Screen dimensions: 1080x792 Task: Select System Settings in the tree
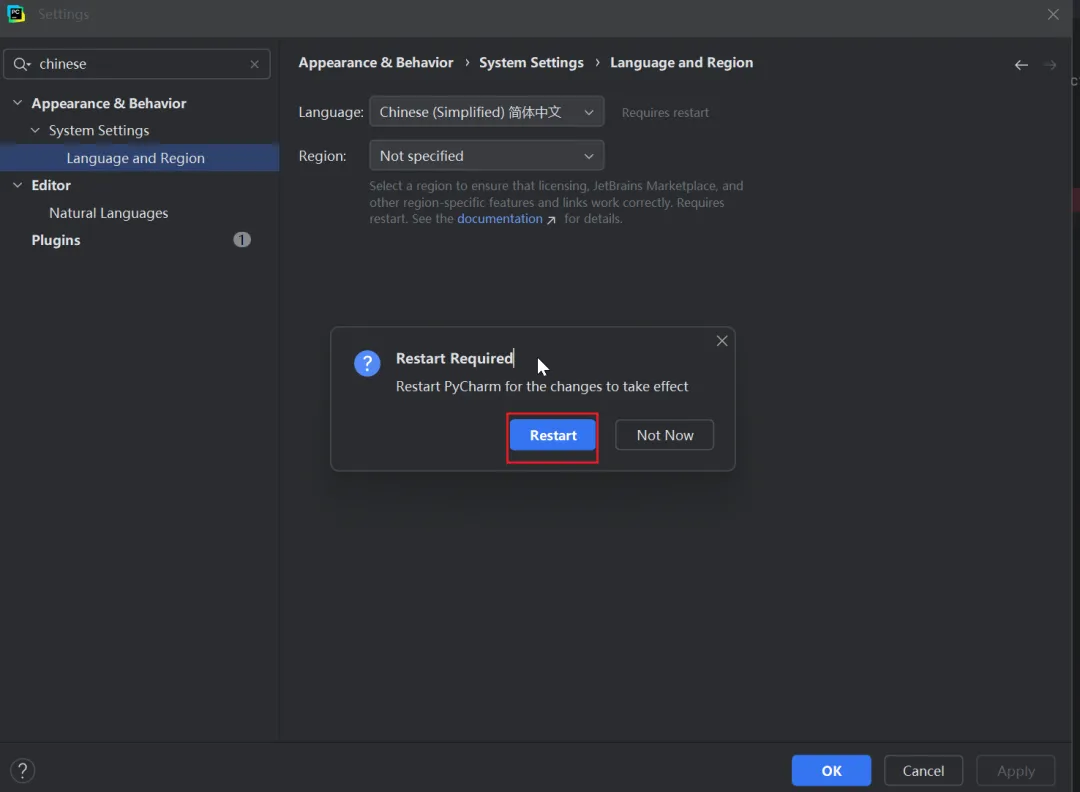(x=98, y=130)
